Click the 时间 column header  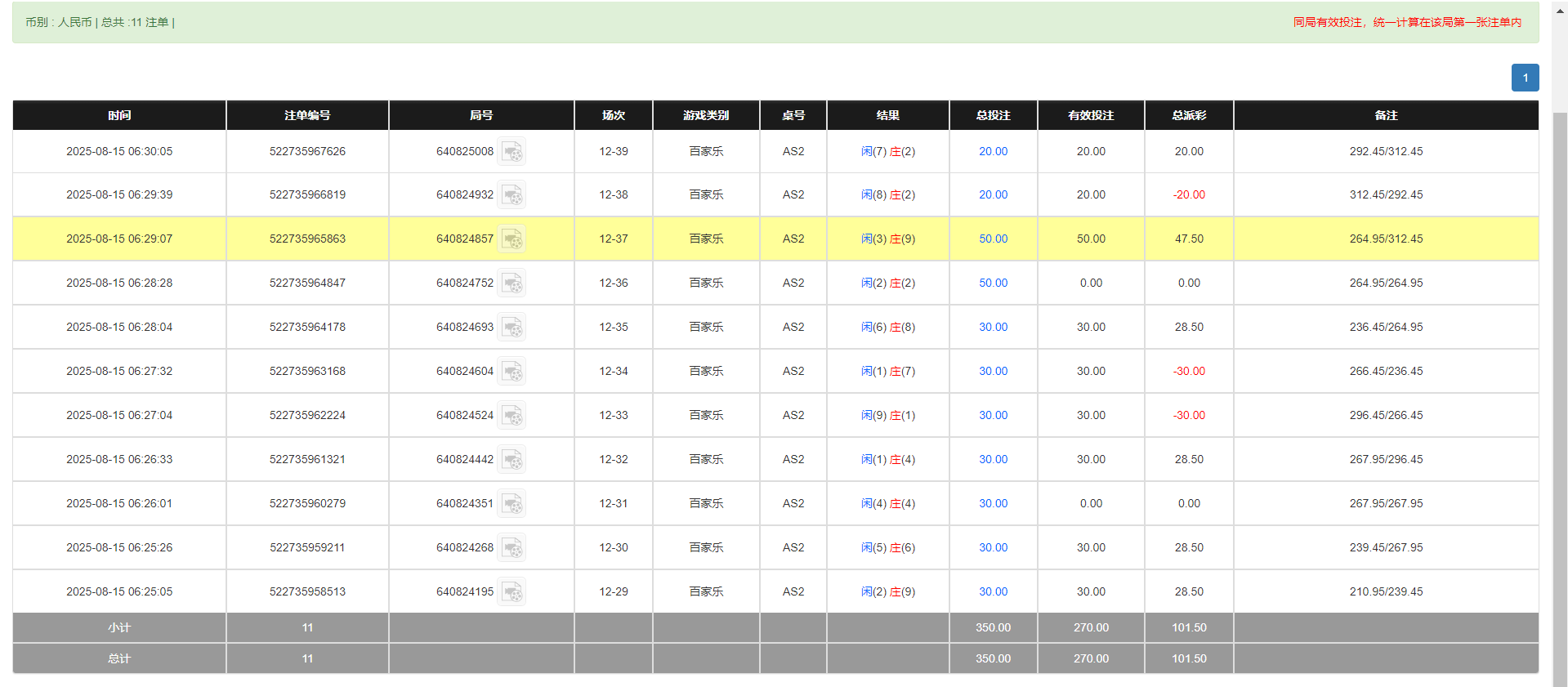[119, 115]
